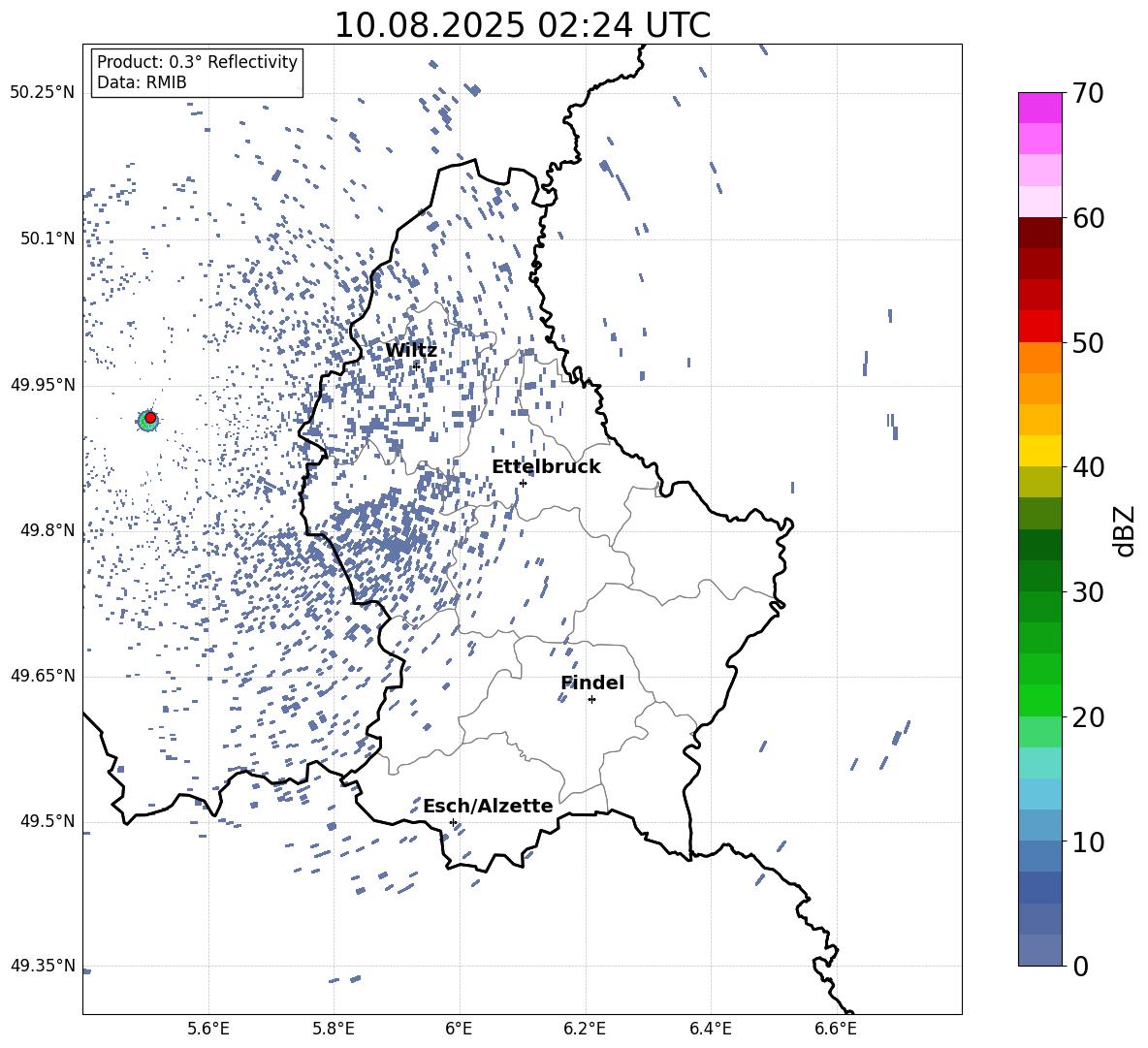The image size is (1148, 1048).
Task: Click the Findel station cross marker
Action: pyautogui.click(x=591, y=700)
